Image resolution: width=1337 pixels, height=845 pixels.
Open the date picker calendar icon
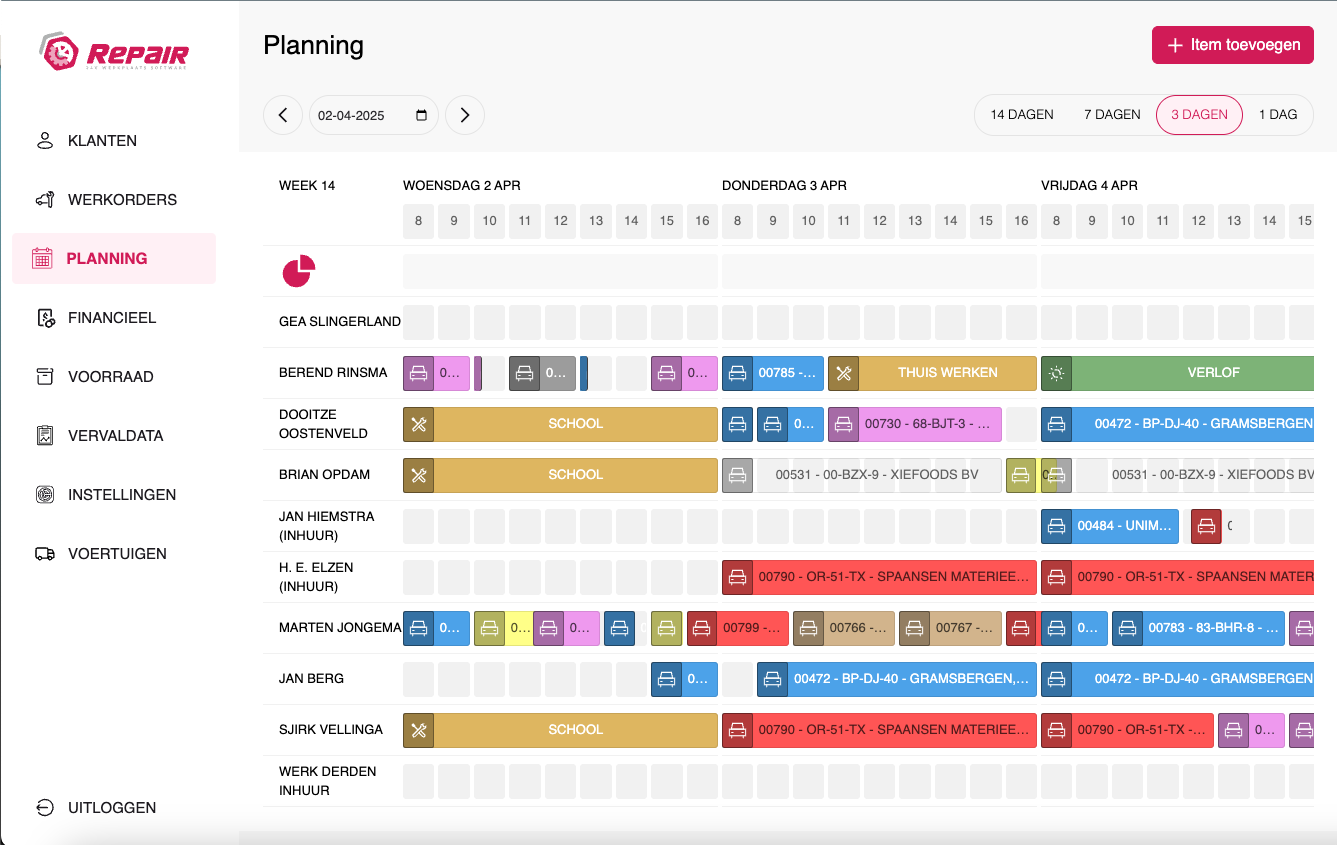tap(421, 116)
